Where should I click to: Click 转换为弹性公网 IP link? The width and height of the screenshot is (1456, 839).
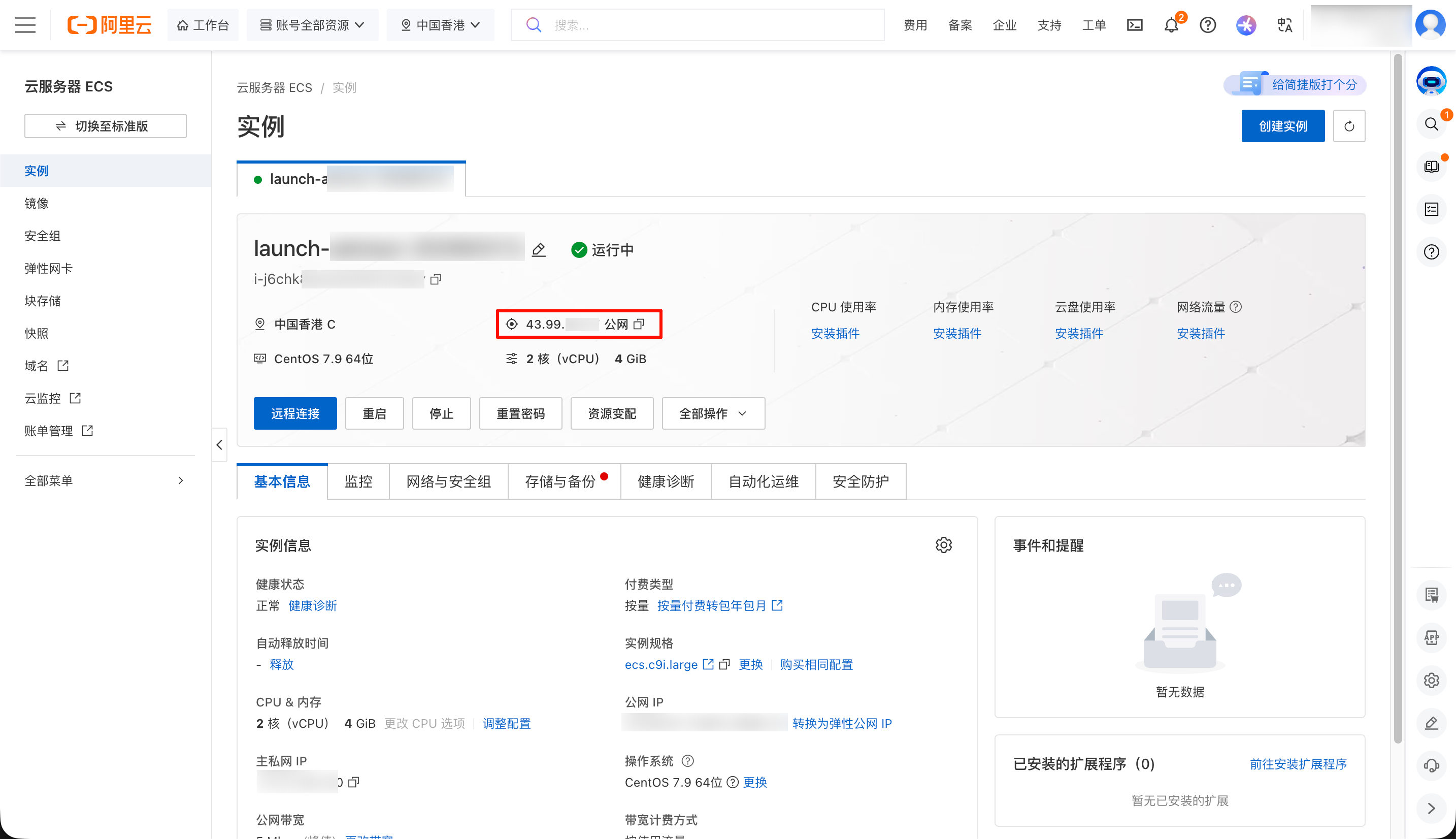tap(841, 723)
